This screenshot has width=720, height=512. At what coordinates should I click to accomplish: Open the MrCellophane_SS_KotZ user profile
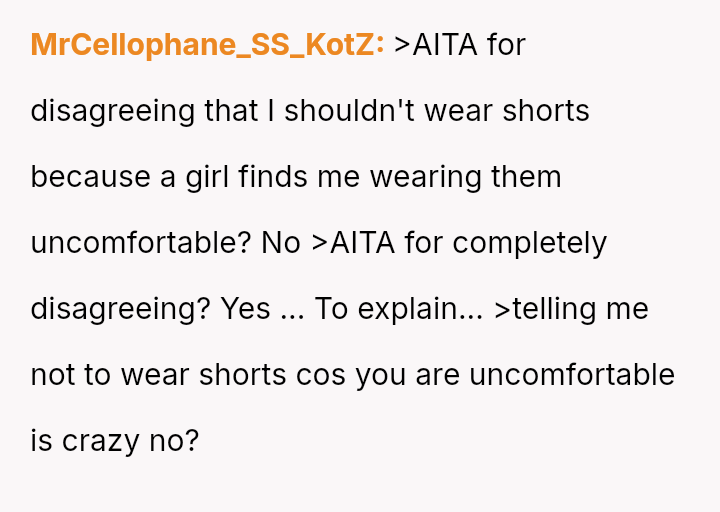click(208, 45)
